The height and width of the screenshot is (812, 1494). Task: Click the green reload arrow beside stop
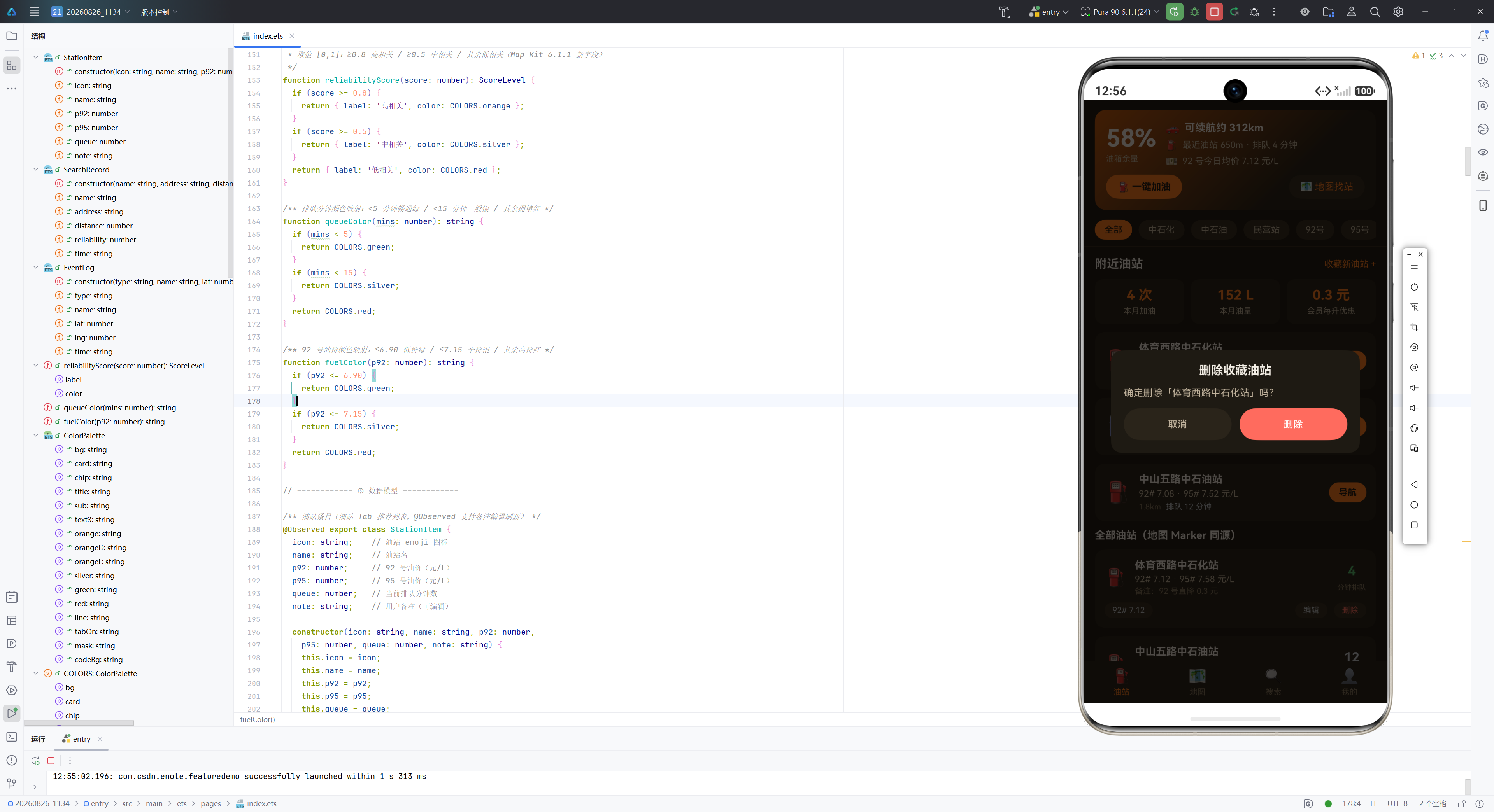(x=1234, y=12)
